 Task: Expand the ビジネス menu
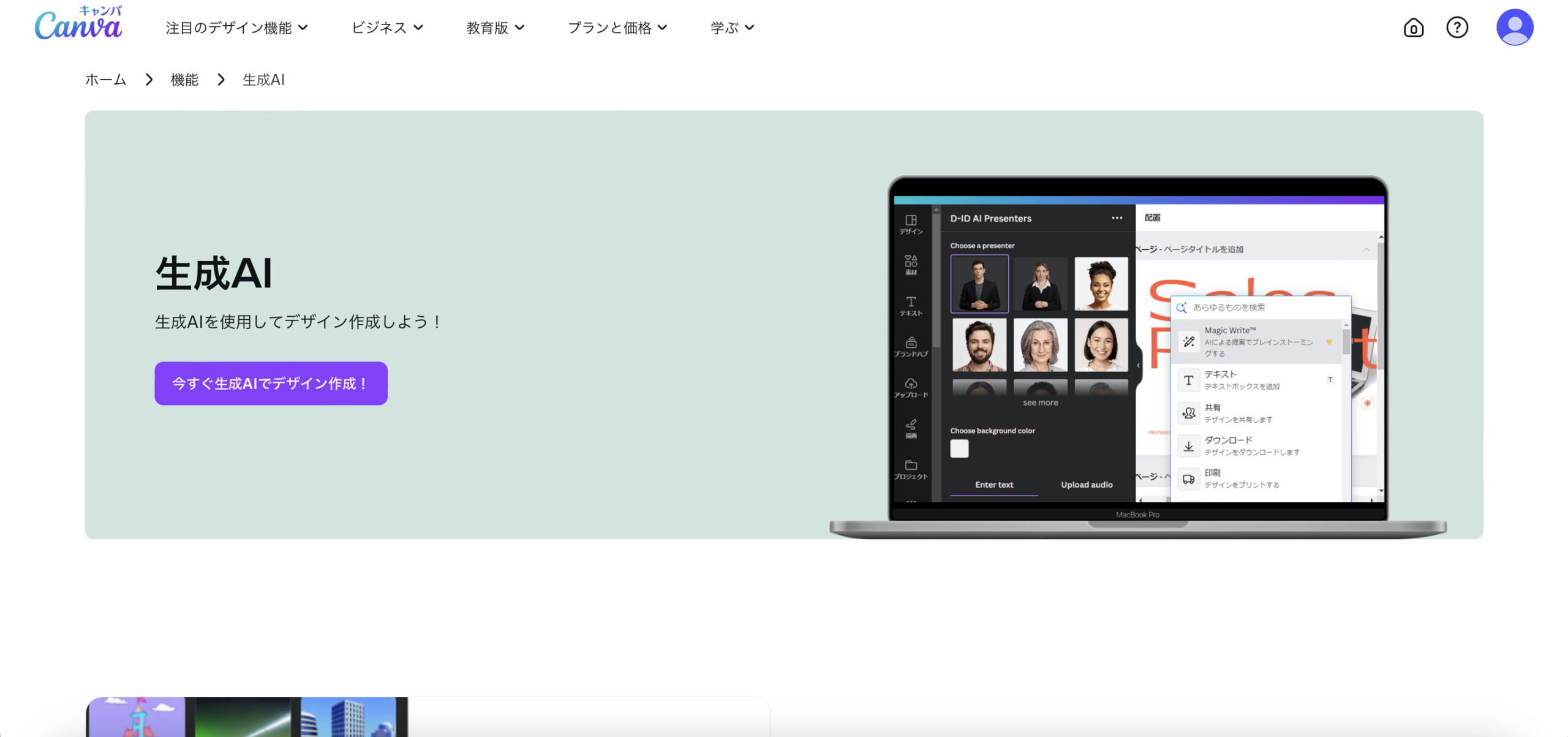click(387, 28)
